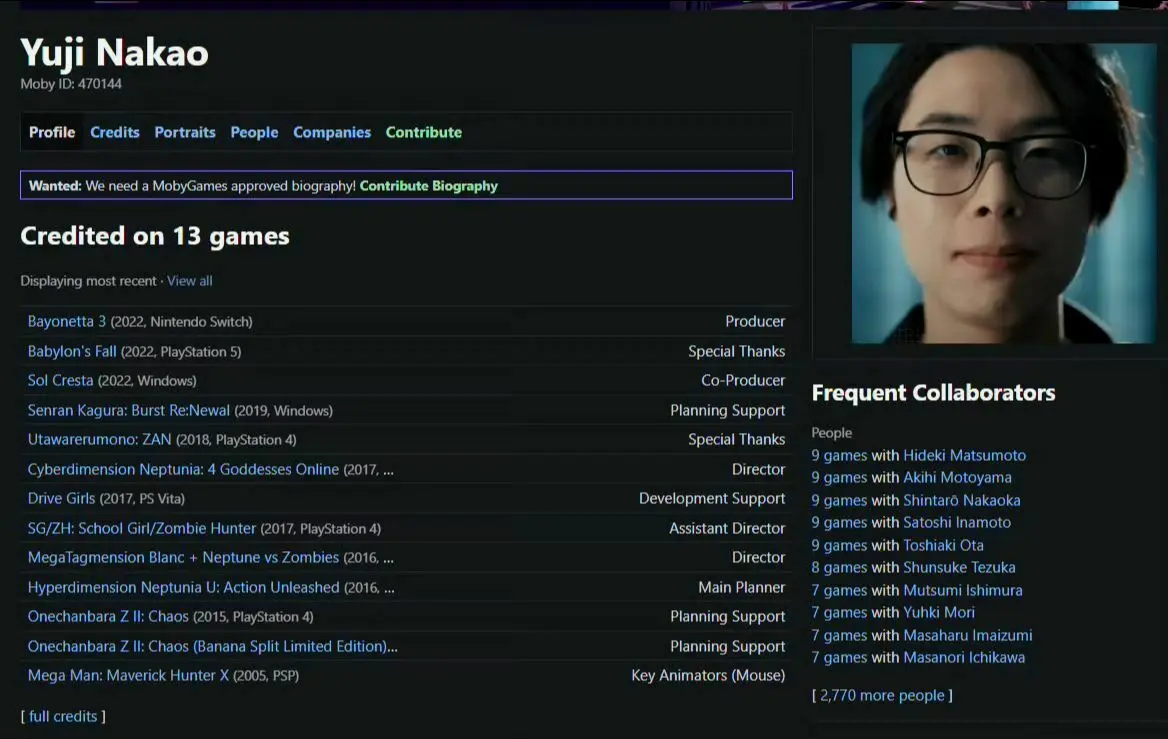Open SG/ZH: School Girl/Zombie Hunter link

[142, 528]
